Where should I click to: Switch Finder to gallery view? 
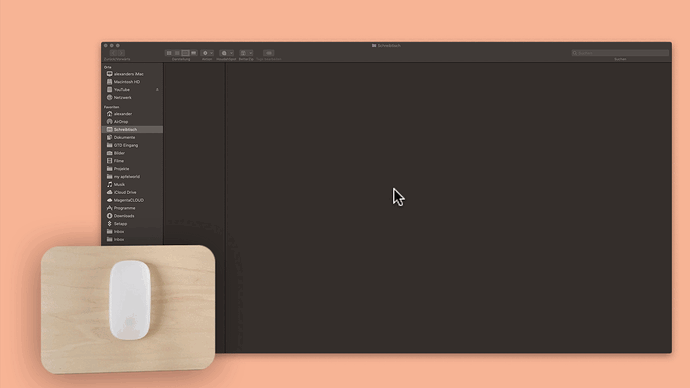(x=194, y=53)
